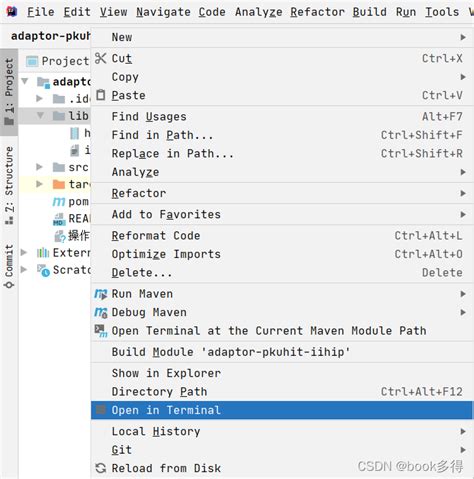Click the Run Maven icon
The image size is (474, 479).
tap(101, 294)
